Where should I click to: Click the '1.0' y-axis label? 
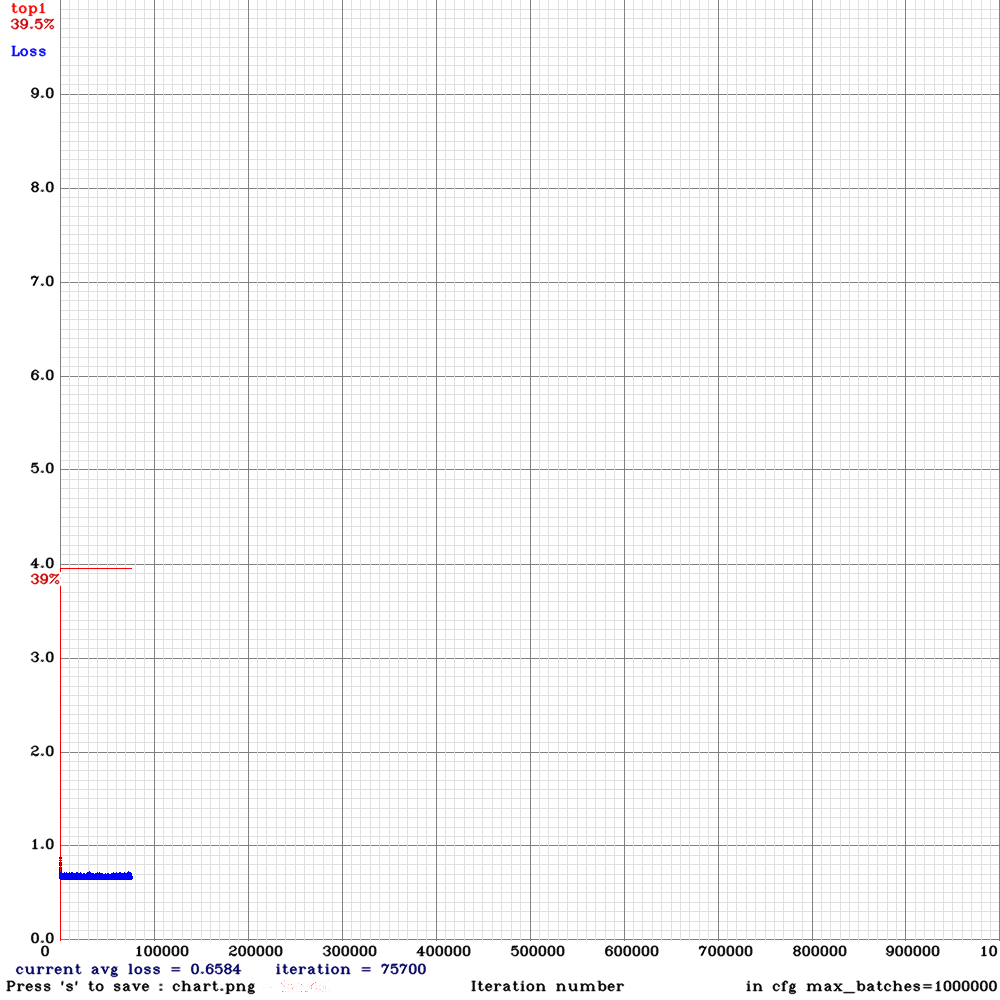pyautogui.click(x=43, y=844)
